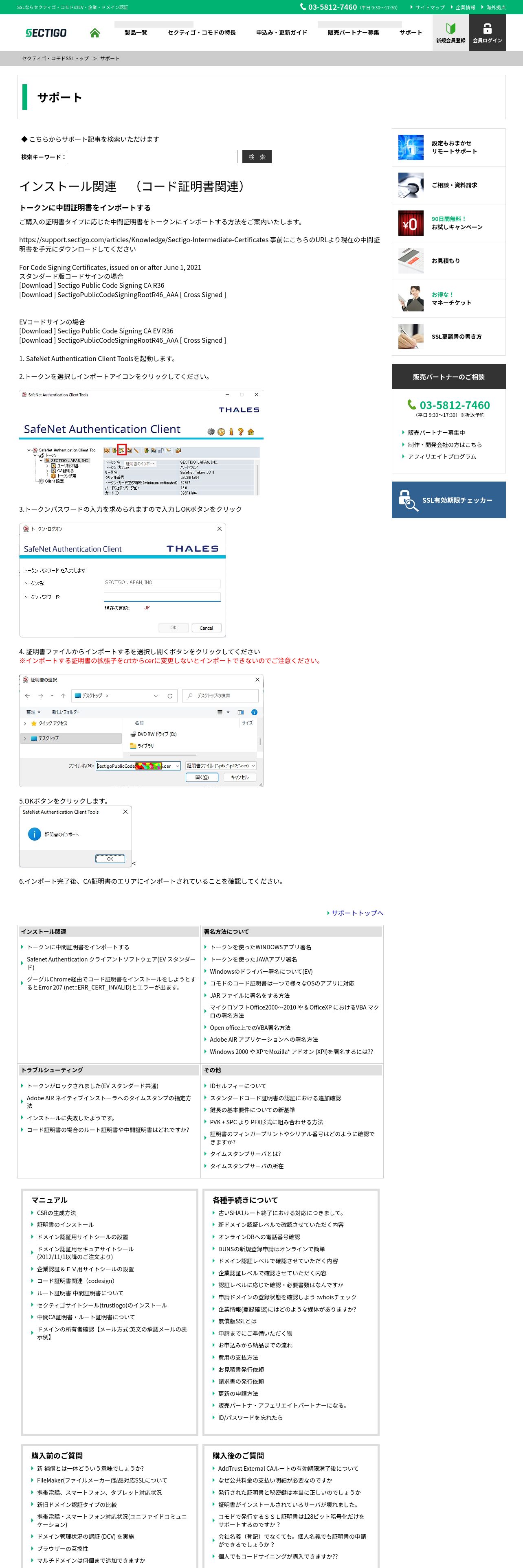Open IDセルフィーについて link
523x1568 pixels.
[x=238, y=1086]
